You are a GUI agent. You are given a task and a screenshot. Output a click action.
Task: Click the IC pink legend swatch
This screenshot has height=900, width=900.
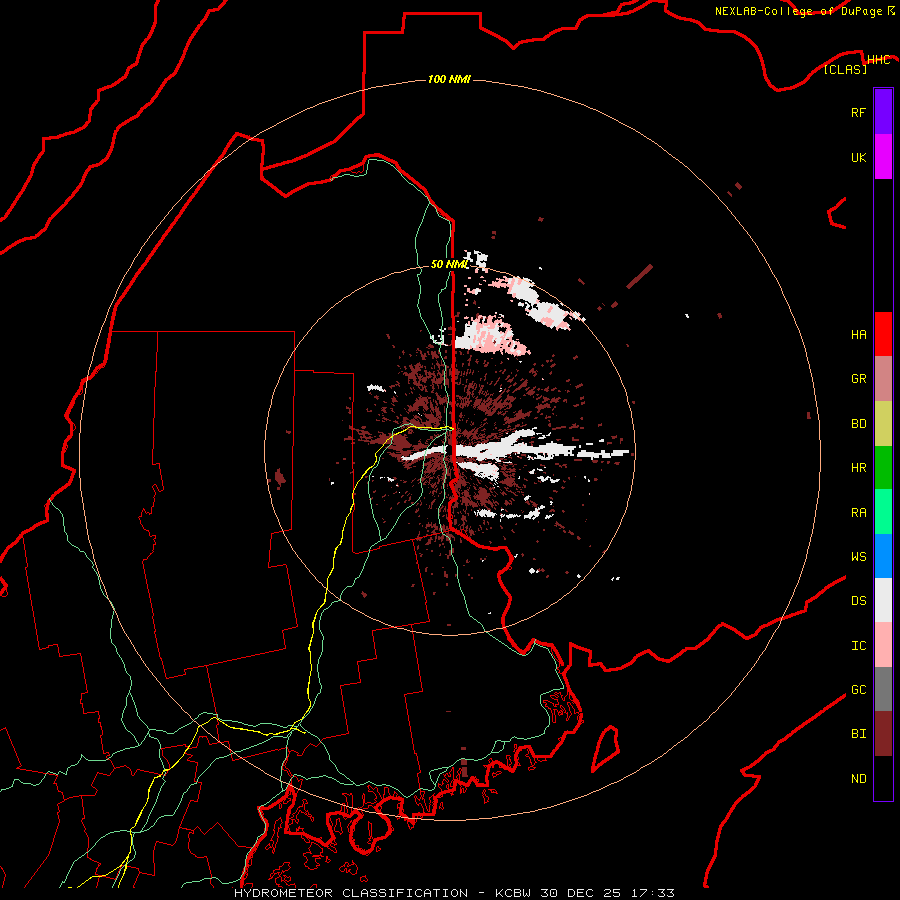click(x=883, y=645)
